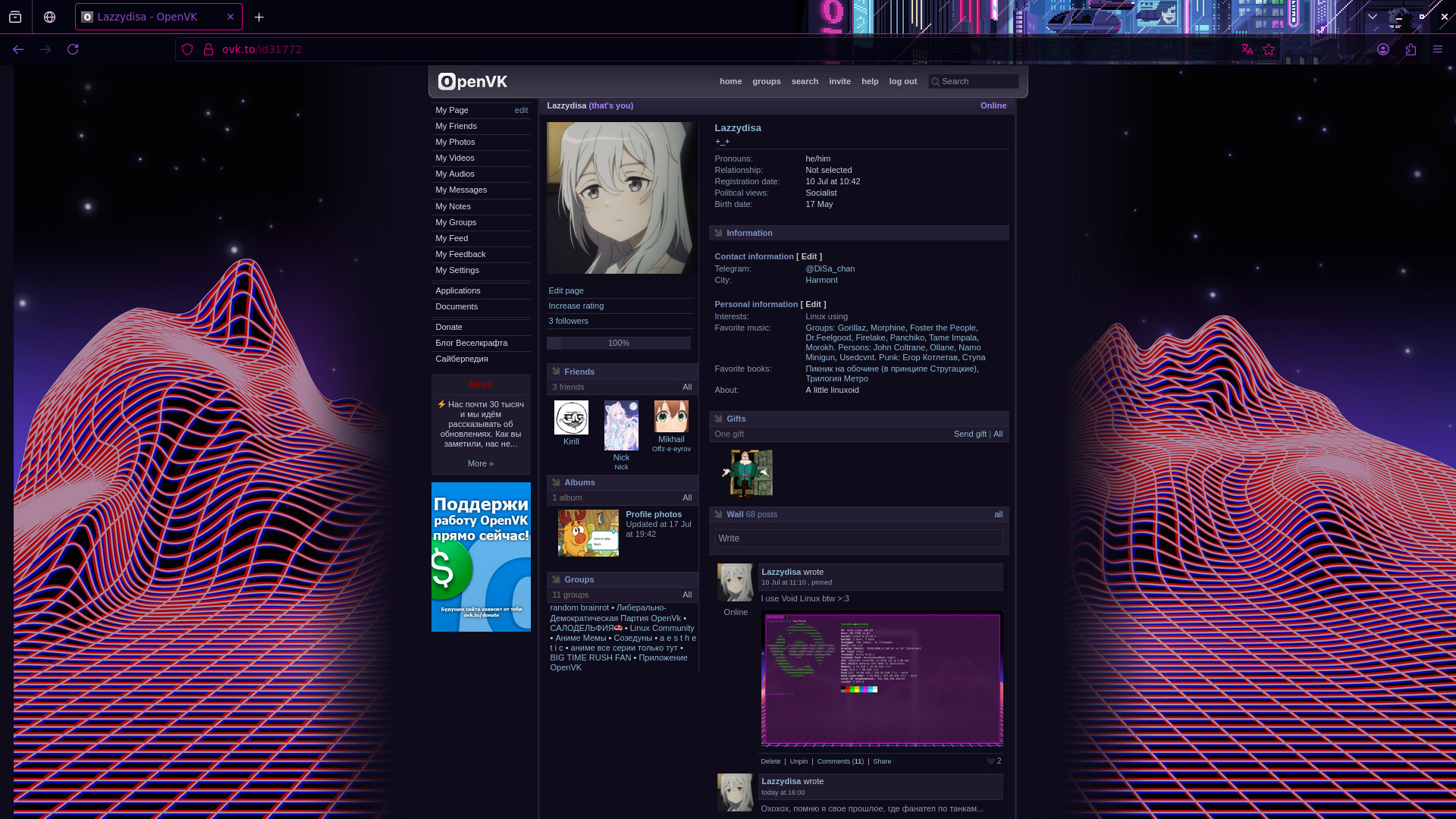Bookmark this page with star icon
Screen dimensions: 1456x819
pyautogui.click(x=1269, y=49)
